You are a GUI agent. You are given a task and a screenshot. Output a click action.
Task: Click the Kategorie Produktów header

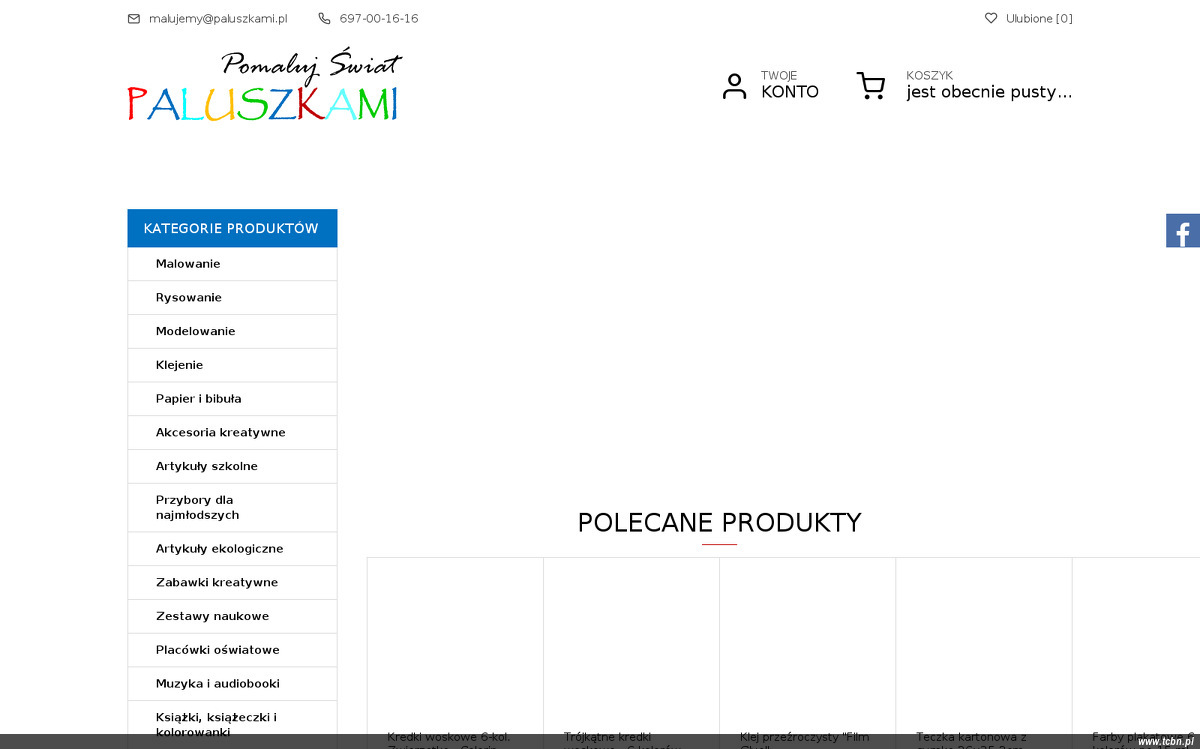coord(232,228)
